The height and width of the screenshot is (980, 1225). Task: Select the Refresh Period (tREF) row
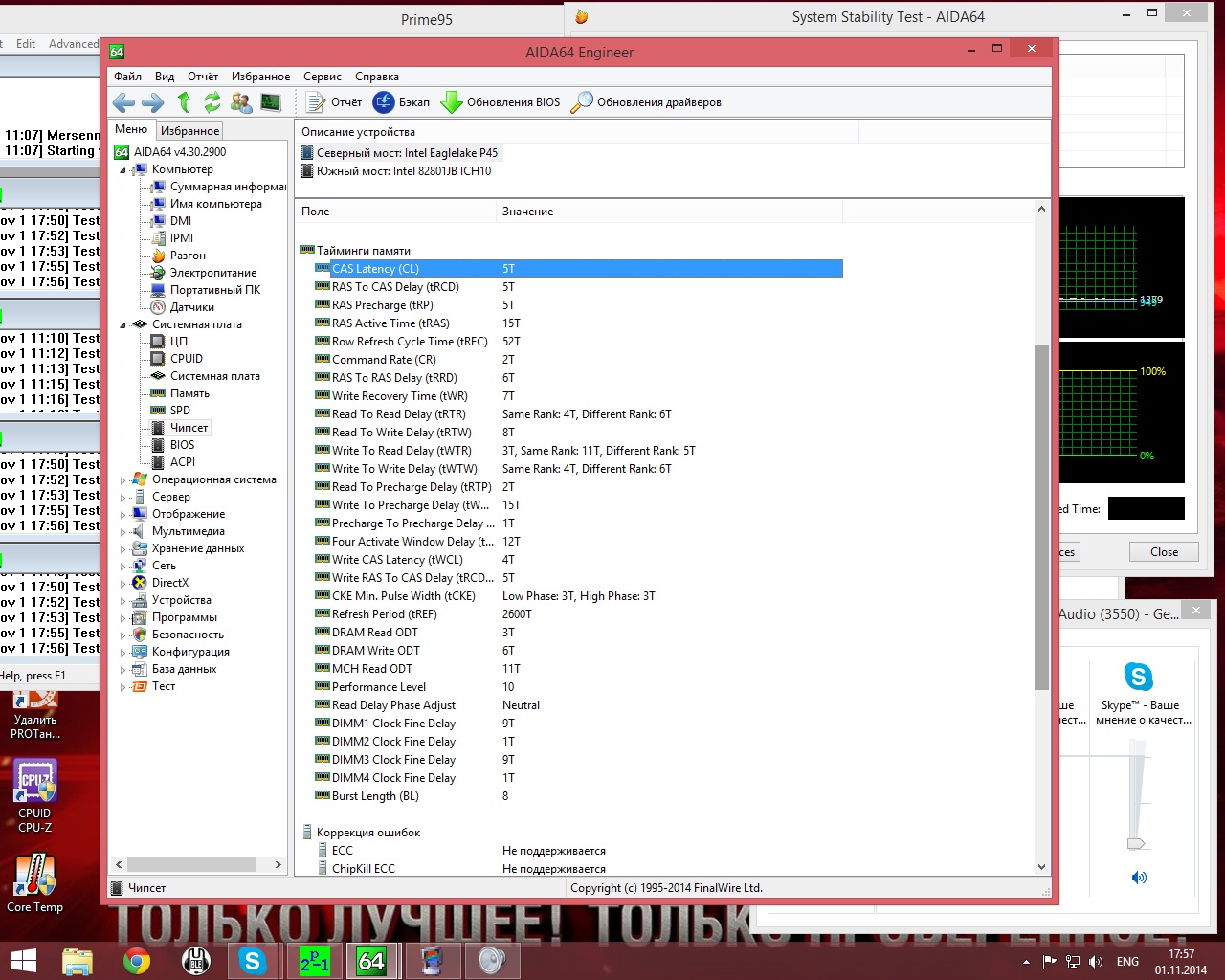coord(578,614)
